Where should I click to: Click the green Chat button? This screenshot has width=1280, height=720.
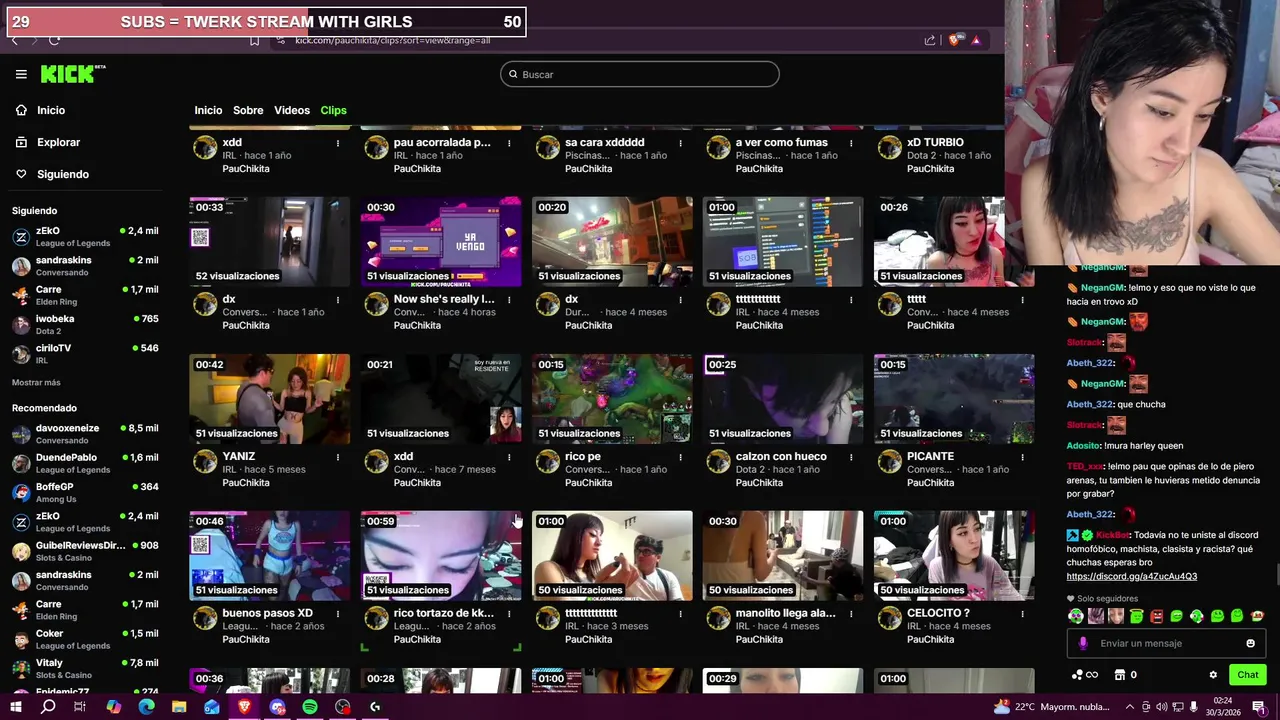[1248, 675]
